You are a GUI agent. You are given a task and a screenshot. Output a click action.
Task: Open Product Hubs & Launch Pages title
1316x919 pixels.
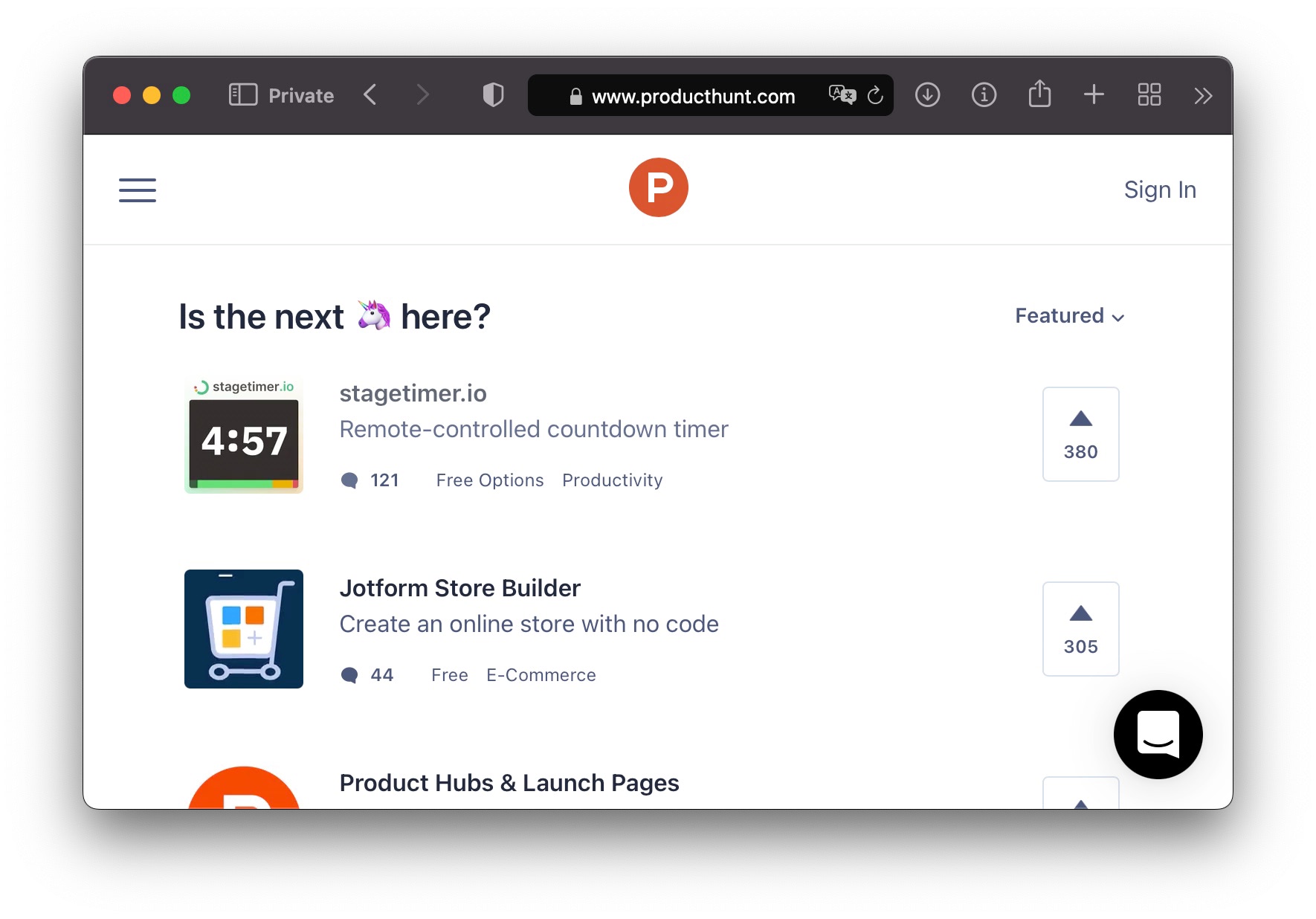[509, 783]
